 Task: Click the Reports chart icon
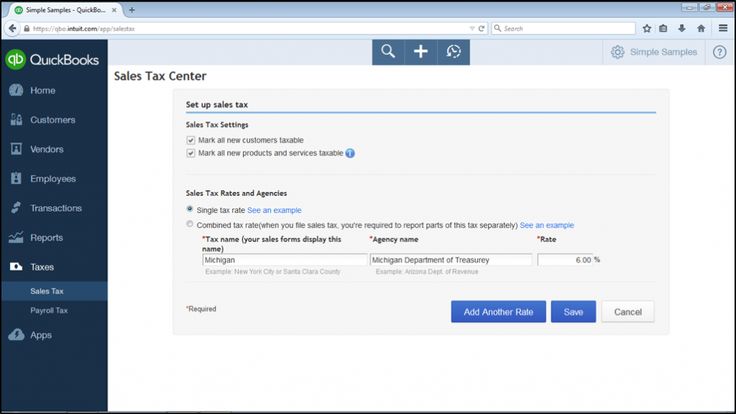pyautogui.click(x=16, y=238)
